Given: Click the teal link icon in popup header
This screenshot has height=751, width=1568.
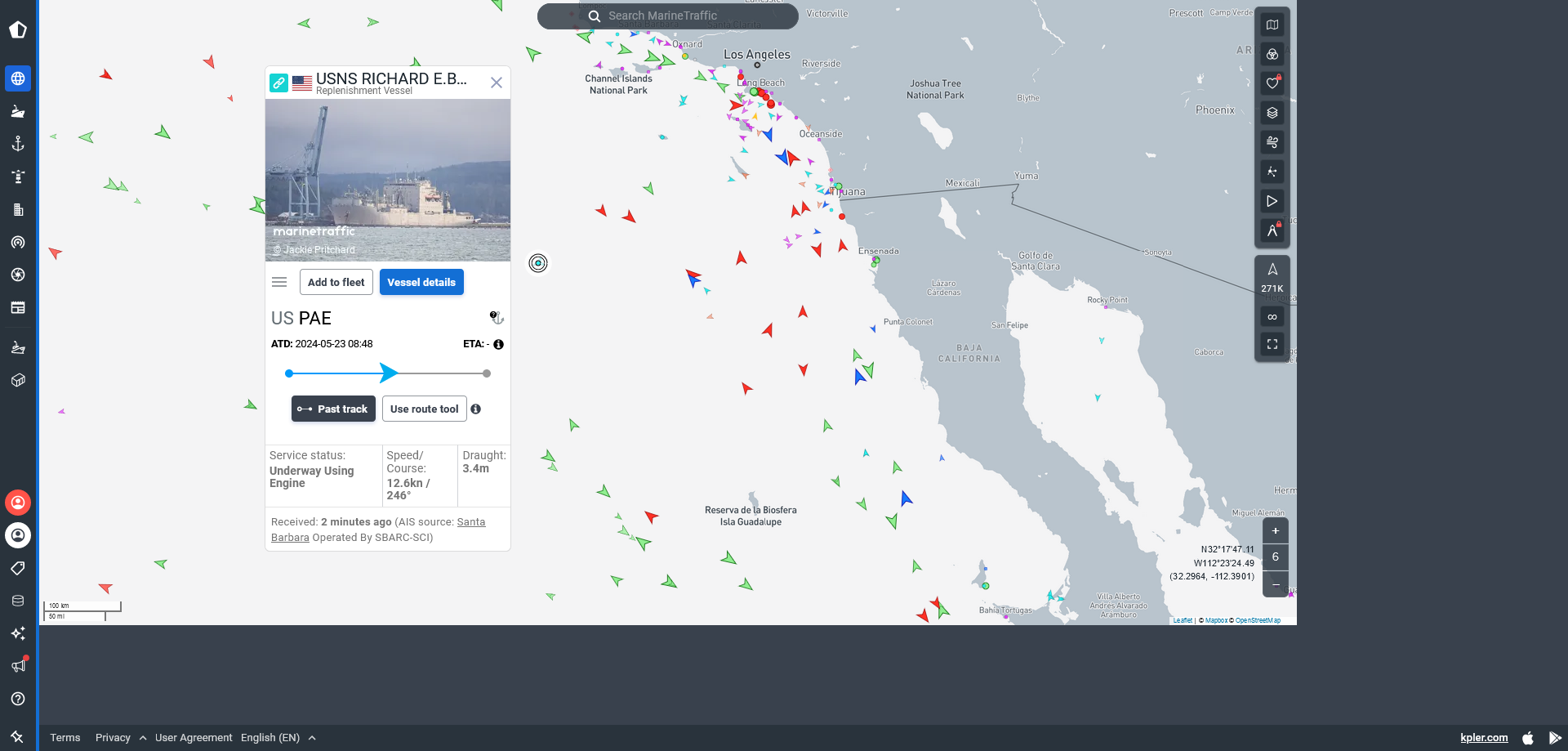Looking at the screenshot, I should (x=278, y=83).
